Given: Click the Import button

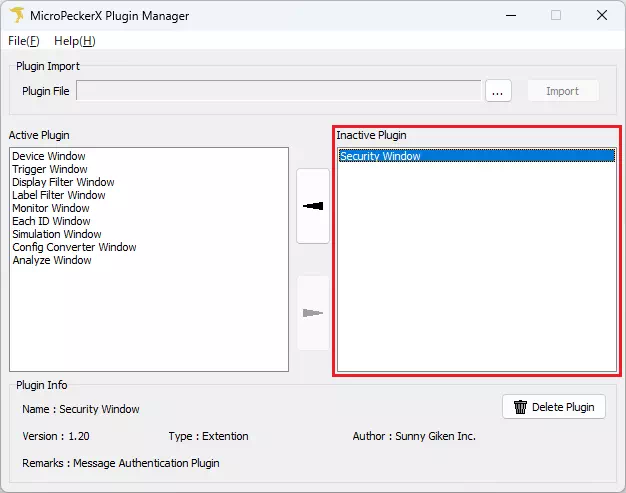Looking at the screenshot, I should coord(563,91).
